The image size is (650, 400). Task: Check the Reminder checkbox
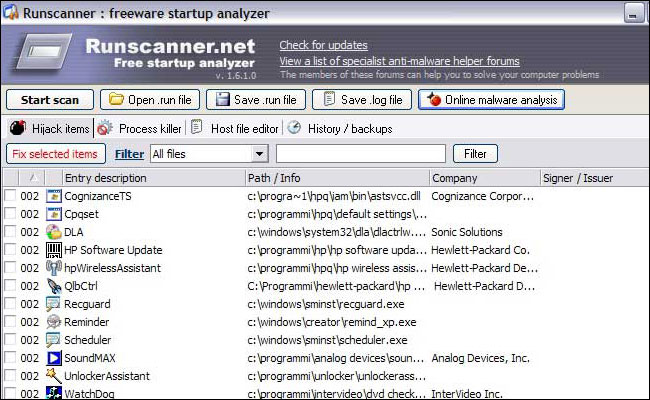(10, 321)
